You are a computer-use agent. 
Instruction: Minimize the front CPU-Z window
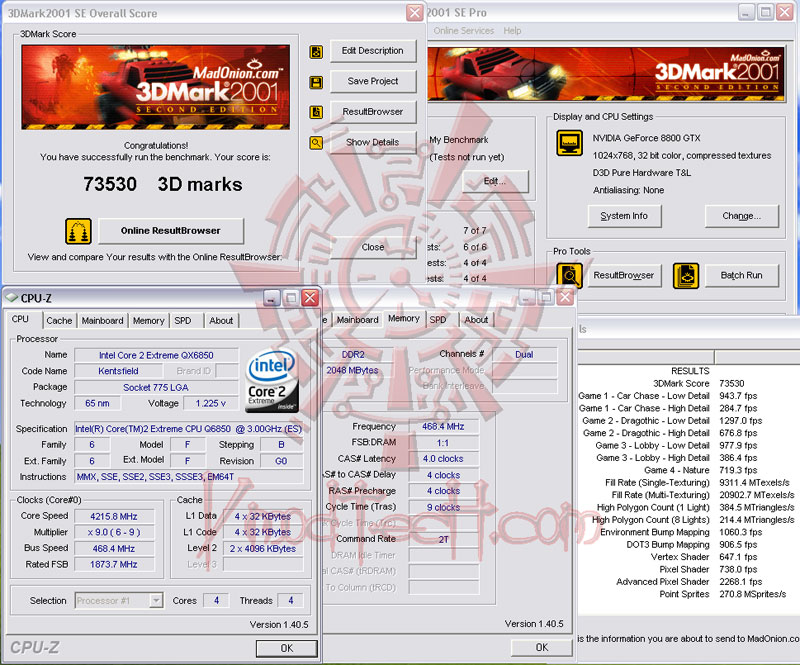[271, 298]
